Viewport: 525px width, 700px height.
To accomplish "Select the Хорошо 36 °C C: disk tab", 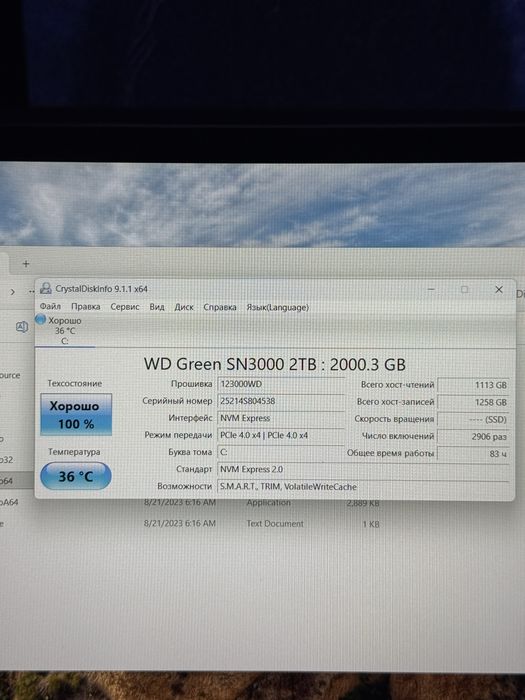I will click(65, 331).
